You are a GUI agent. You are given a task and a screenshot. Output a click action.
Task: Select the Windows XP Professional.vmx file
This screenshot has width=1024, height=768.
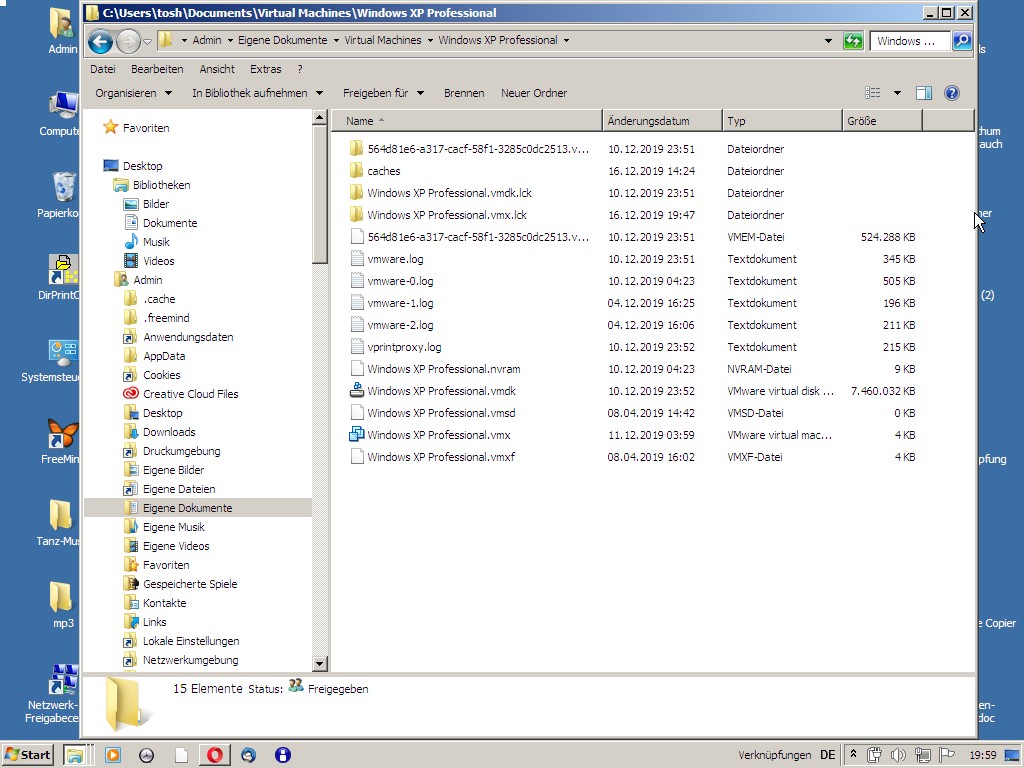pos(438,435)
